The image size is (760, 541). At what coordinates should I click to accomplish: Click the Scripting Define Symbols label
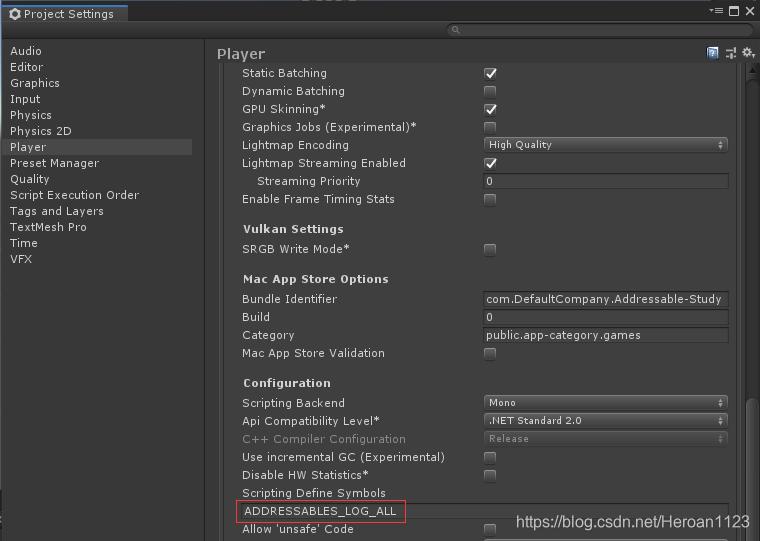tap(314, 493)
